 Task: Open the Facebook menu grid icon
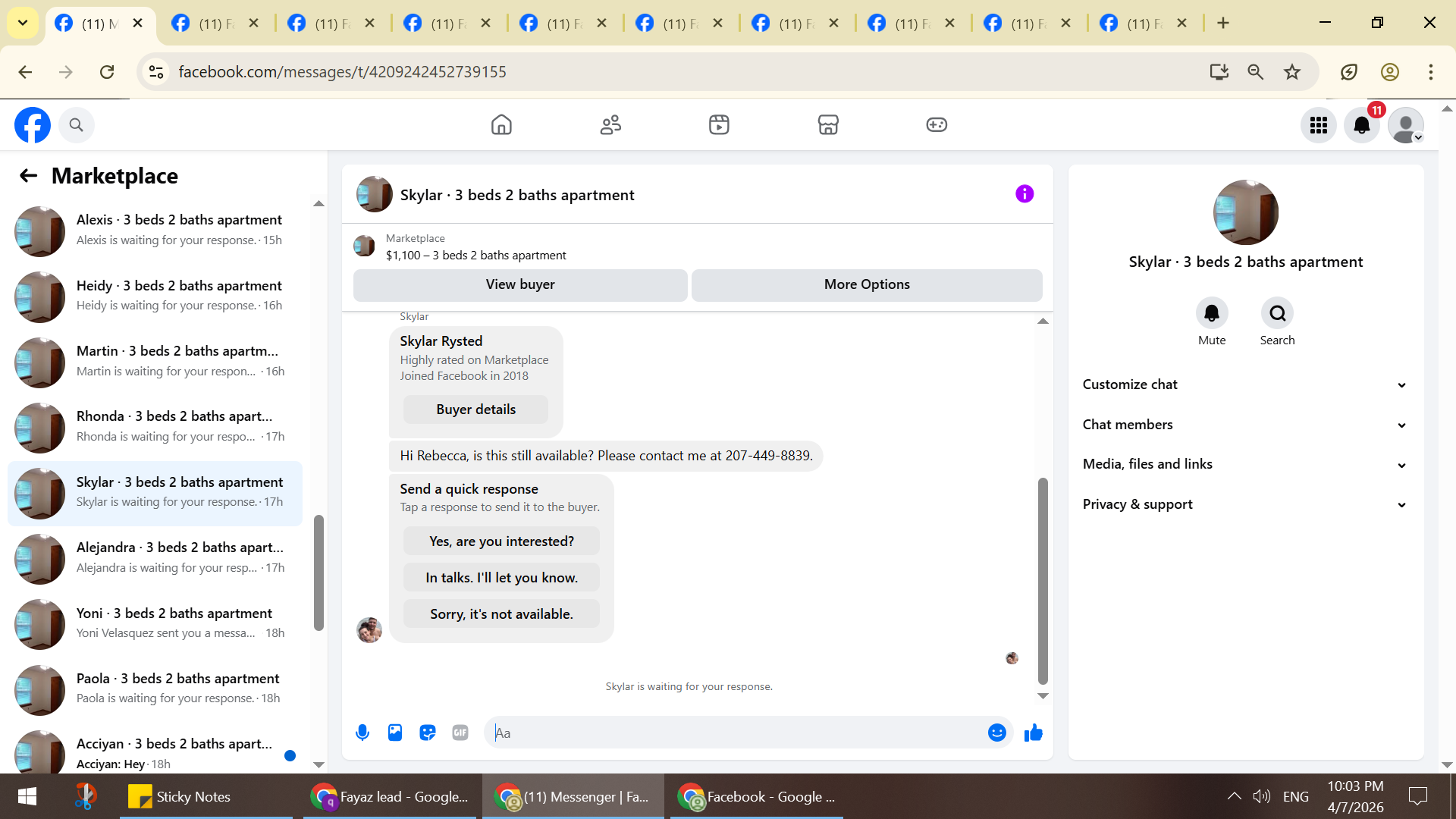coord(1319,125)
